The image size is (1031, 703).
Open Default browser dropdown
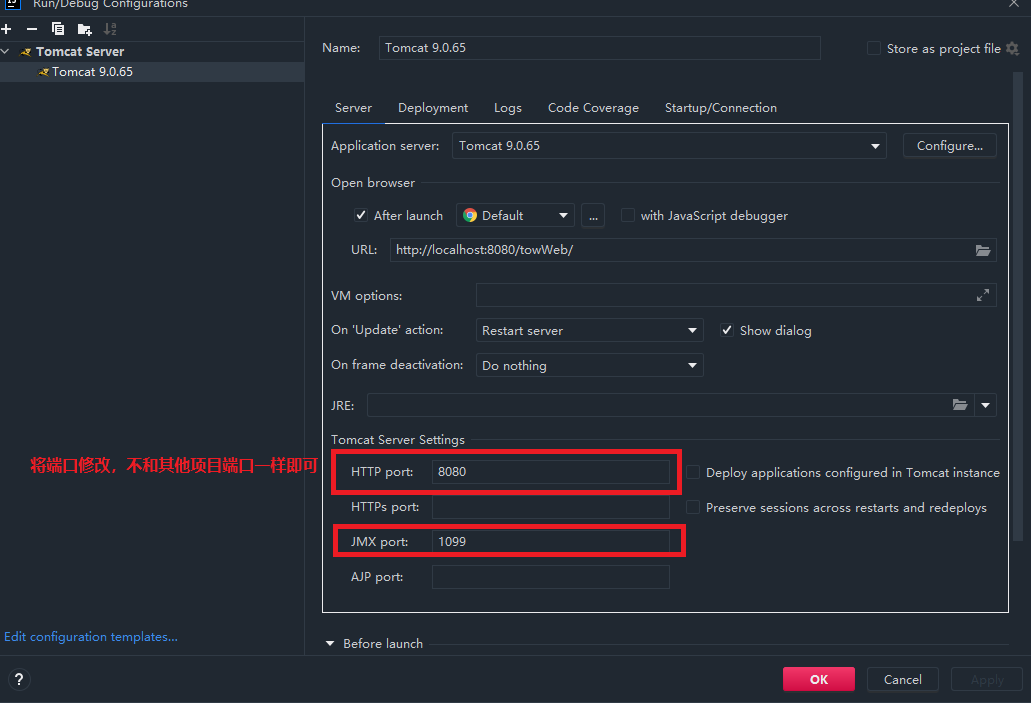[515, 216]
